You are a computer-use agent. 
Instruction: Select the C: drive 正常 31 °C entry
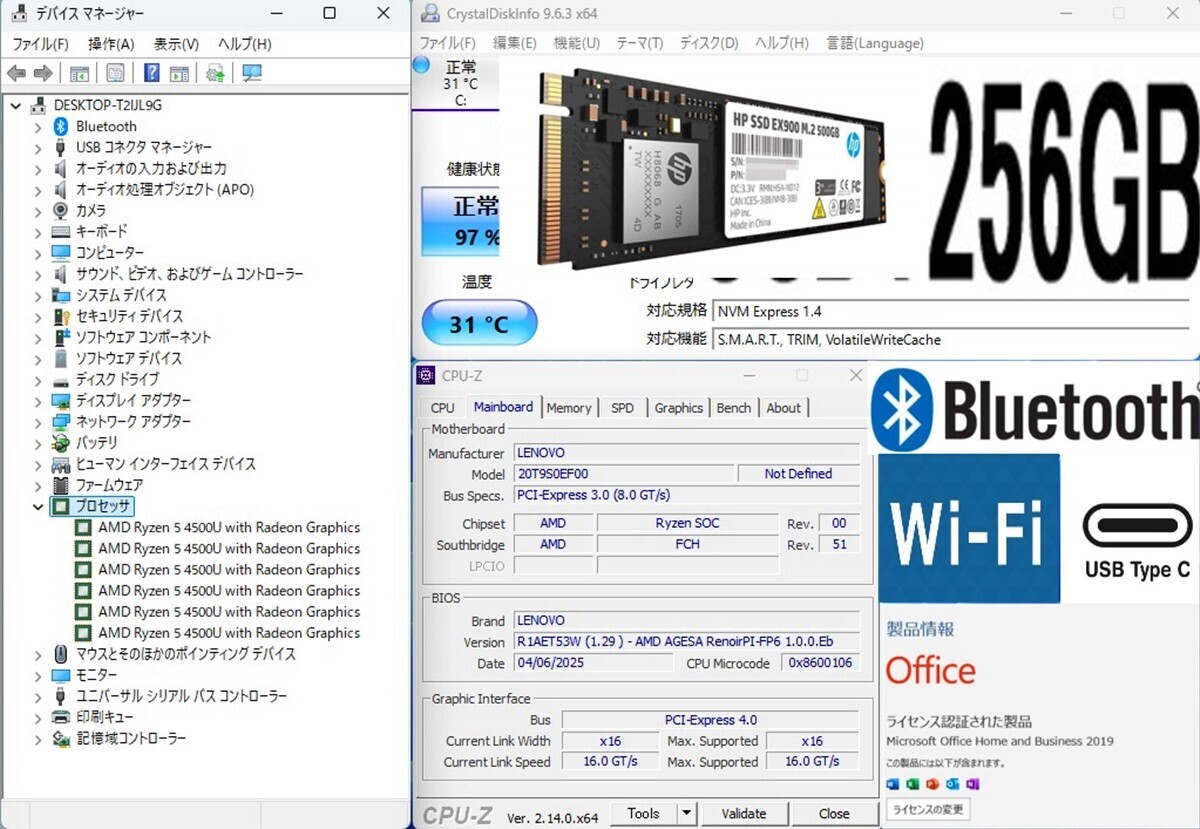point(460,82)
